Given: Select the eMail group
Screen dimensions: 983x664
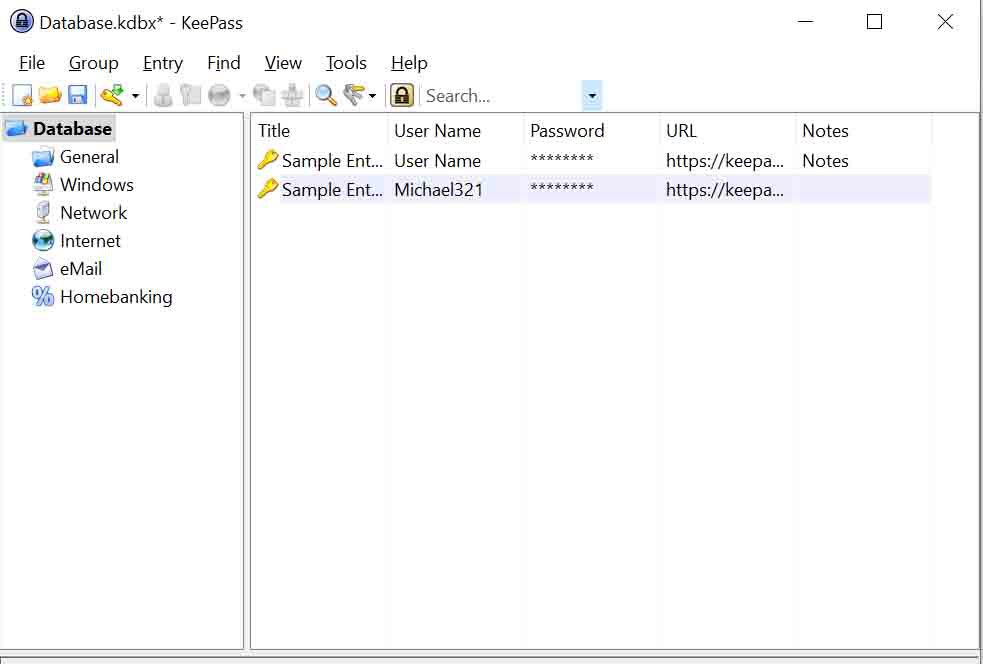Looking at the screenshot, I should pos(68,268).
